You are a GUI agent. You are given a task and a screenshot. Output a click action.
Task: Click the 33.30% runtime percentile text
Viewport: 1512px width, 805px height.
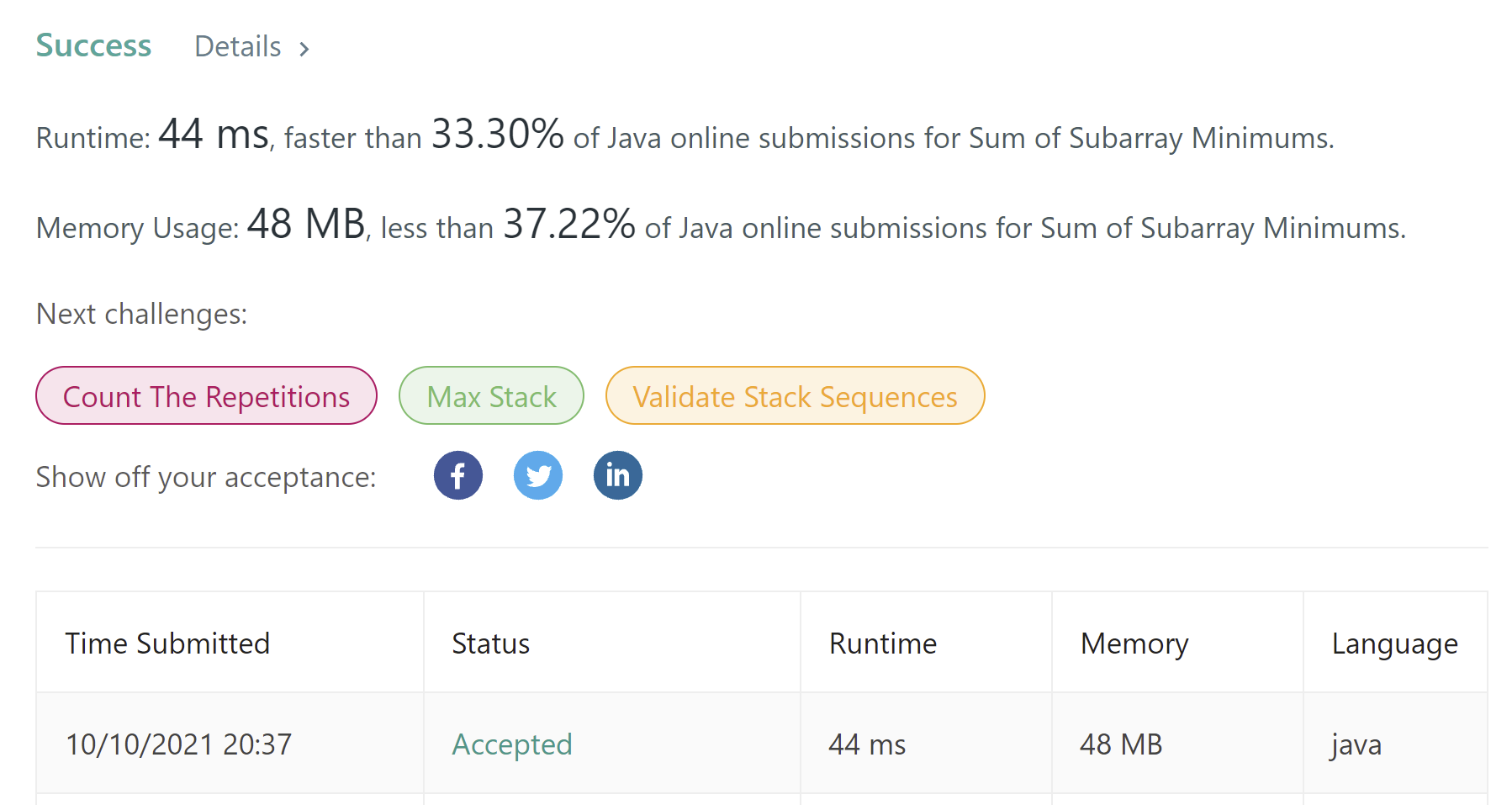497,135
